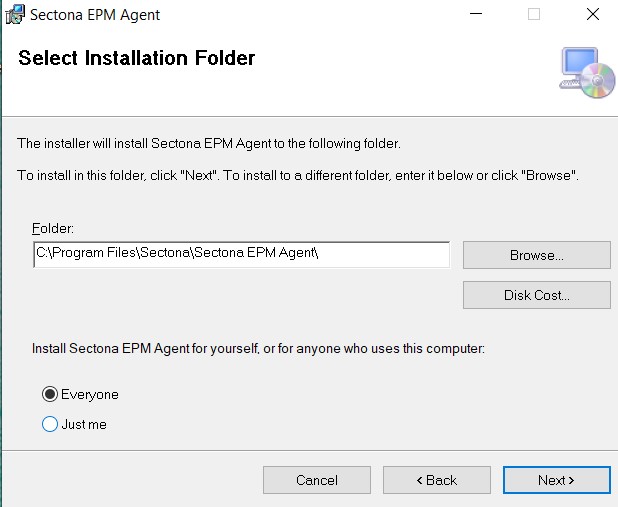
Task: Click the computer and CD setup graphic
Action: point(586,72)
